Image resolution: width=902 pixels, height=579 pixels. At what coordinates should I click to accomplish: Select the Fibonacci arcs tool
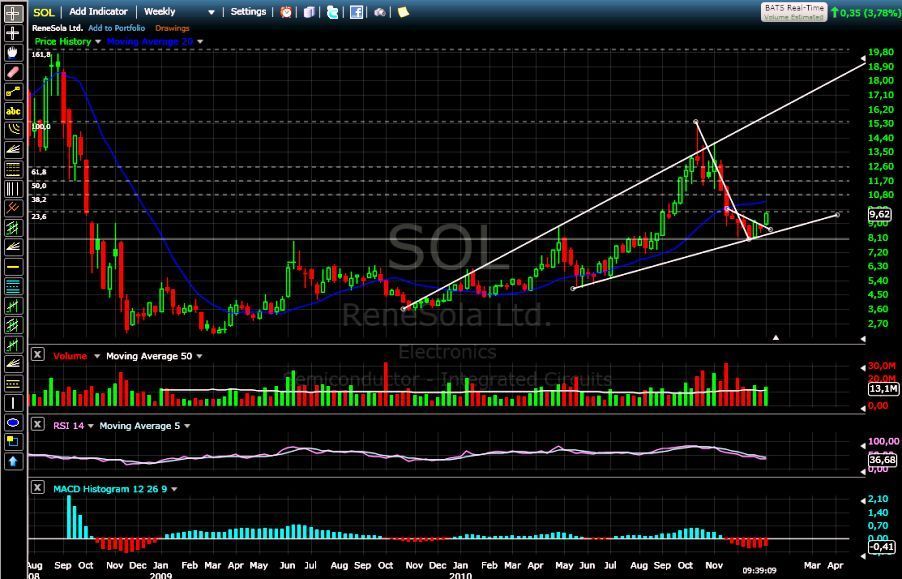13,131
